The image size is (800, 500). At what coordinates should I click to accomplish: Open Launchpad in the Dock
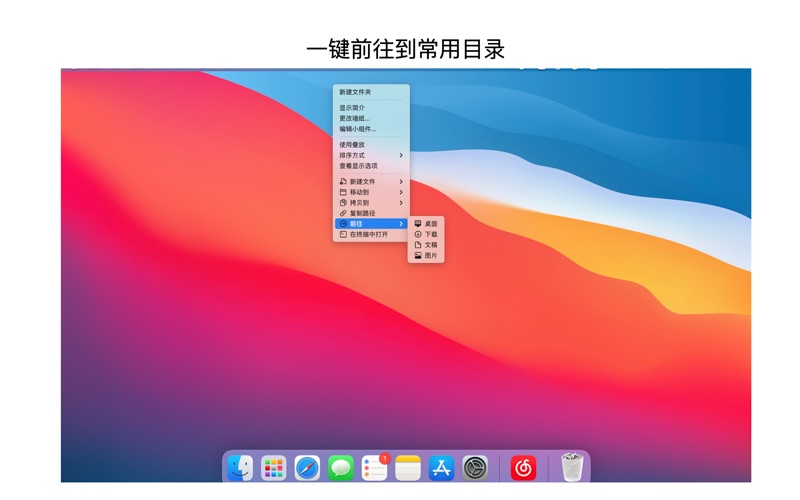[274, 467]
